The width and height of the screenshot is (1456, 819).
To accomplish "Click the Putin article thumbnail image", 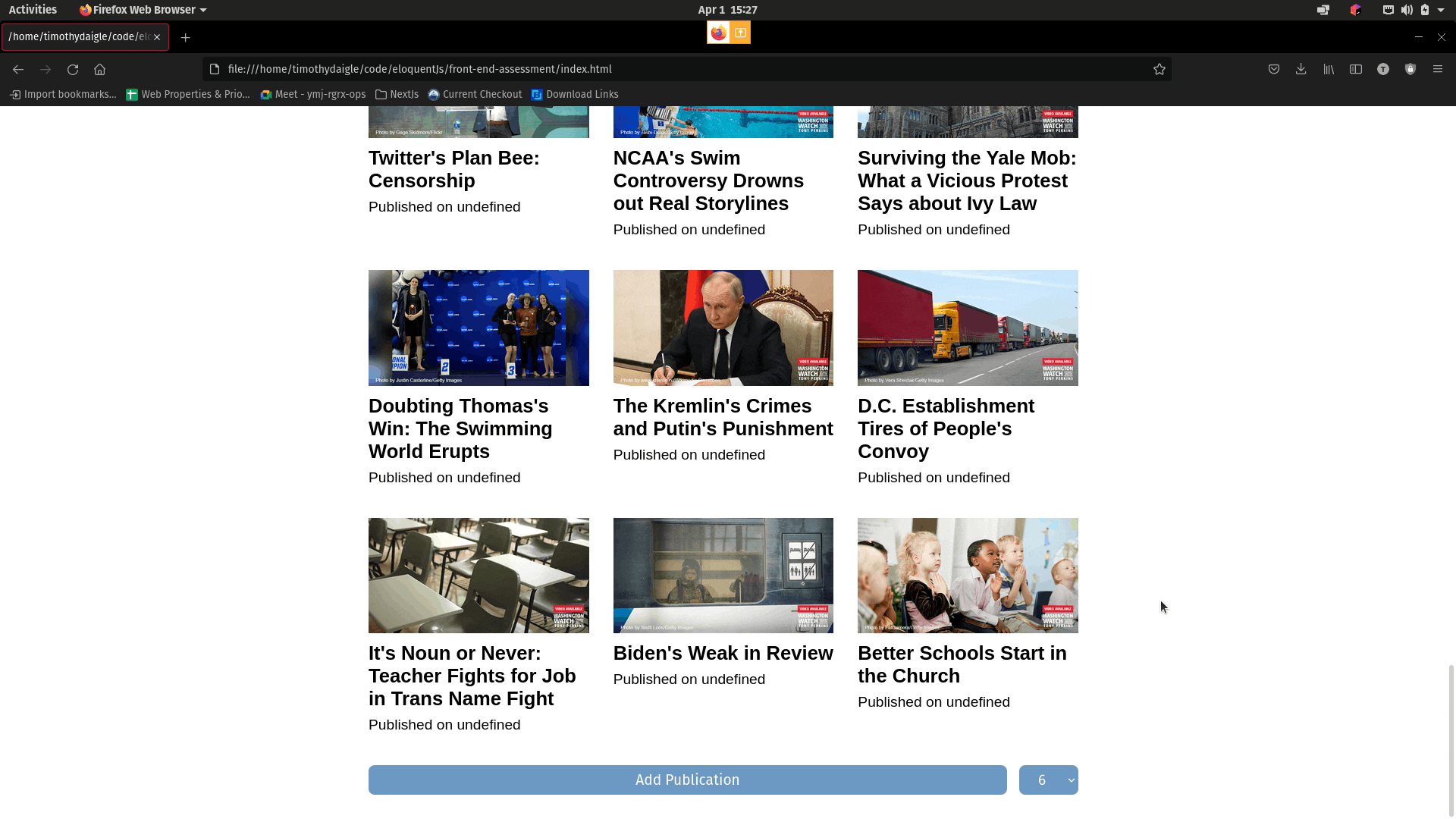I will [x=723, y=328].
